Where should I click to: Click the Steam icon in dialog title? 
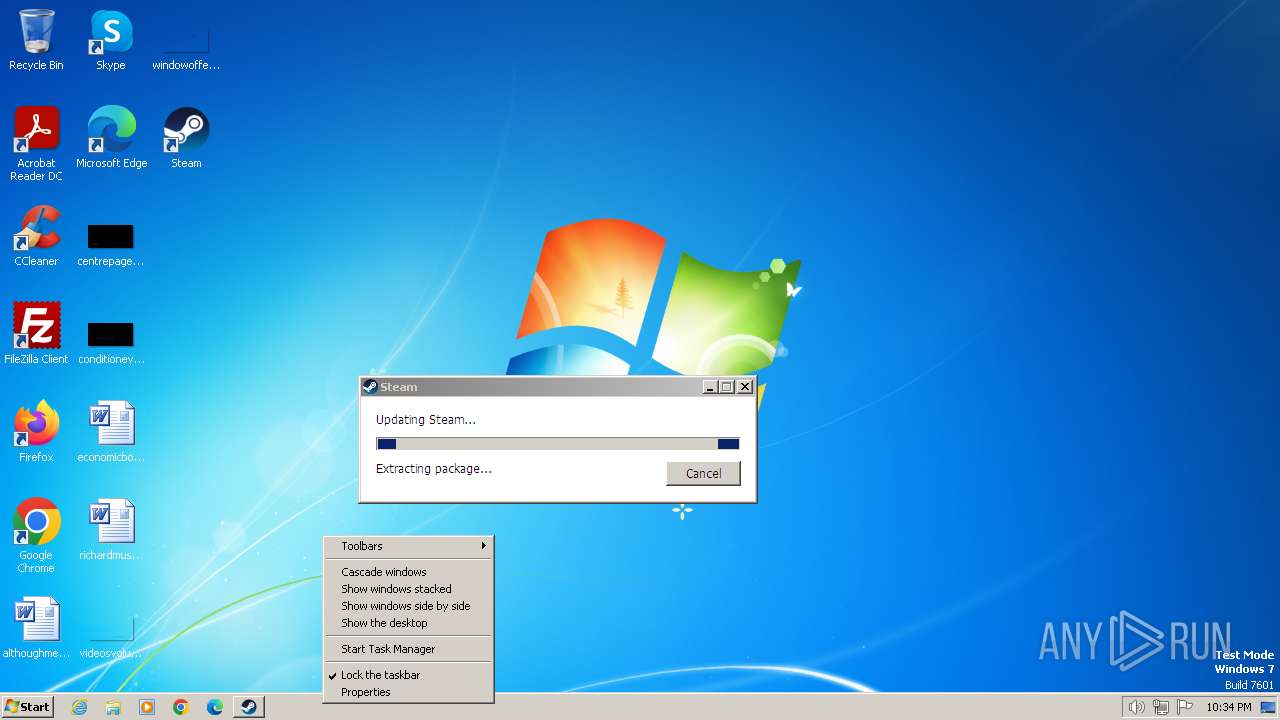(370, 387)
